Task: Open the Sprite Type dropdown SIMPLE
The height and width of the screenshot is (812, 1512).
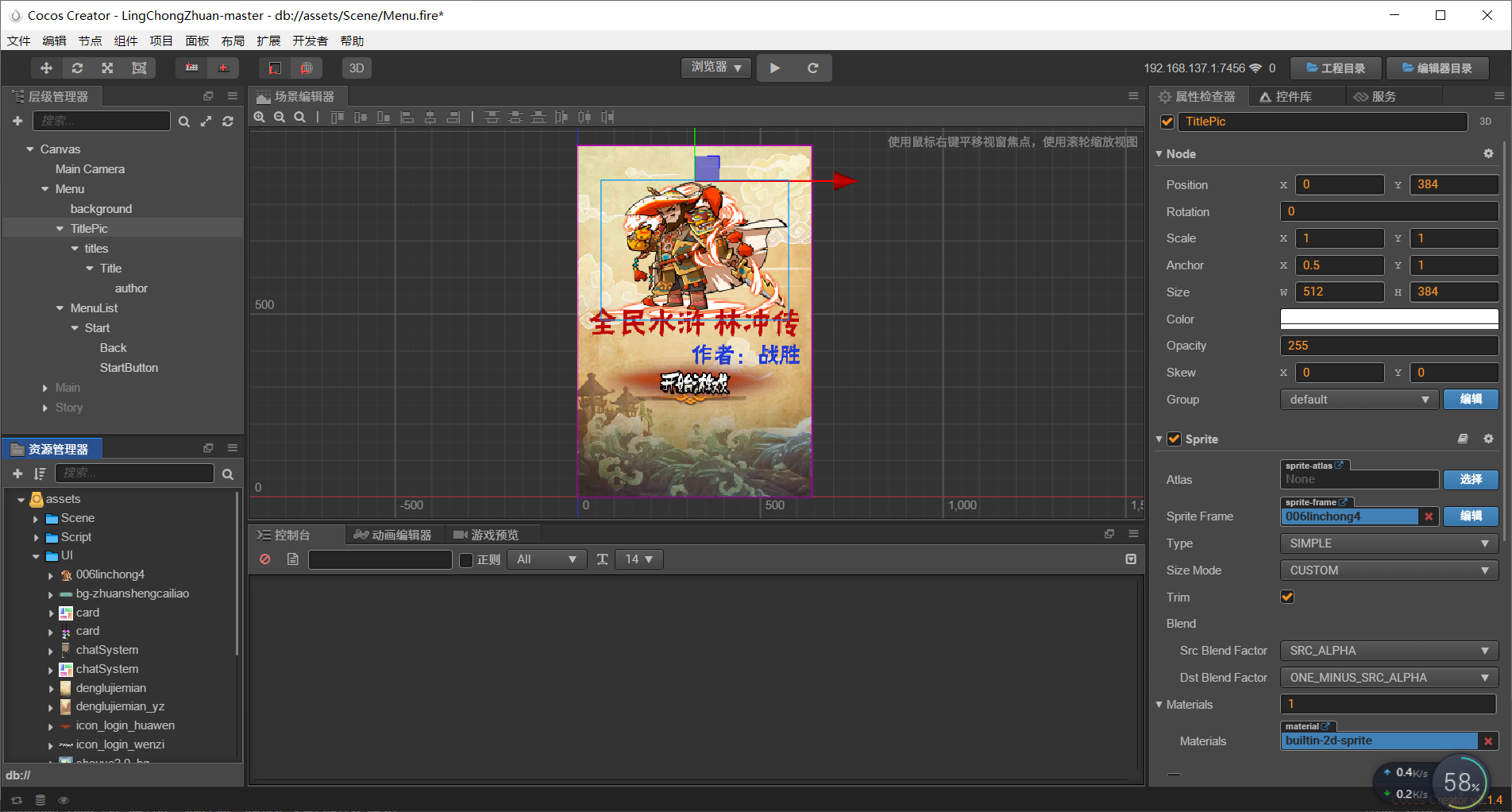Action: pos(1389,543)
